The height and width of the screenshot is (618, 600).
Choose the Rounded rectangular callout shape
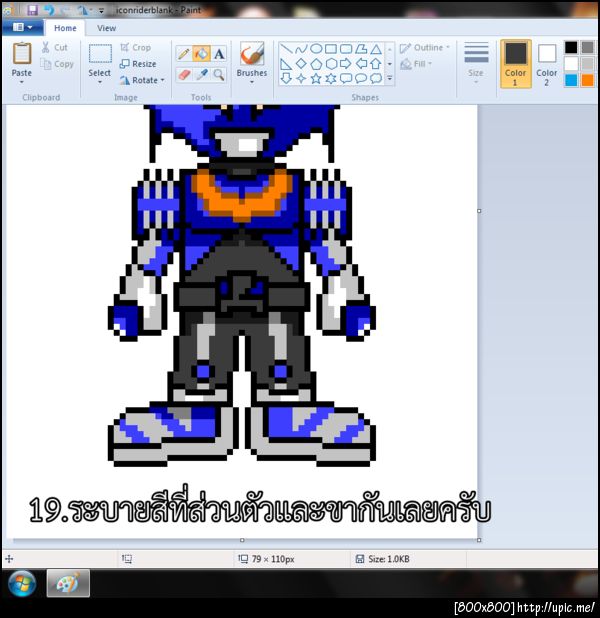pyautogui.click(x=346, y=78)
